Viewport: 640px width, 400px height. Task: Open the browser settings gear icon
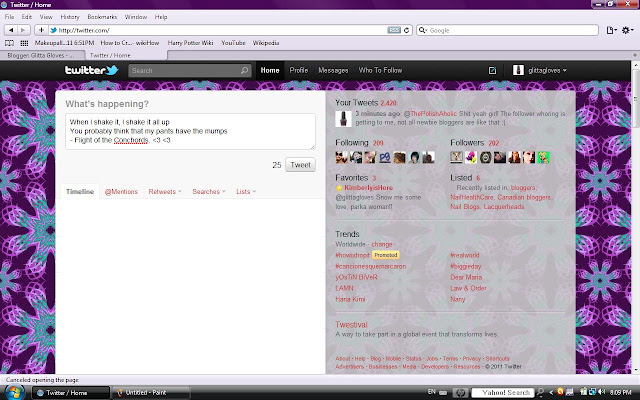click(627, 30)
